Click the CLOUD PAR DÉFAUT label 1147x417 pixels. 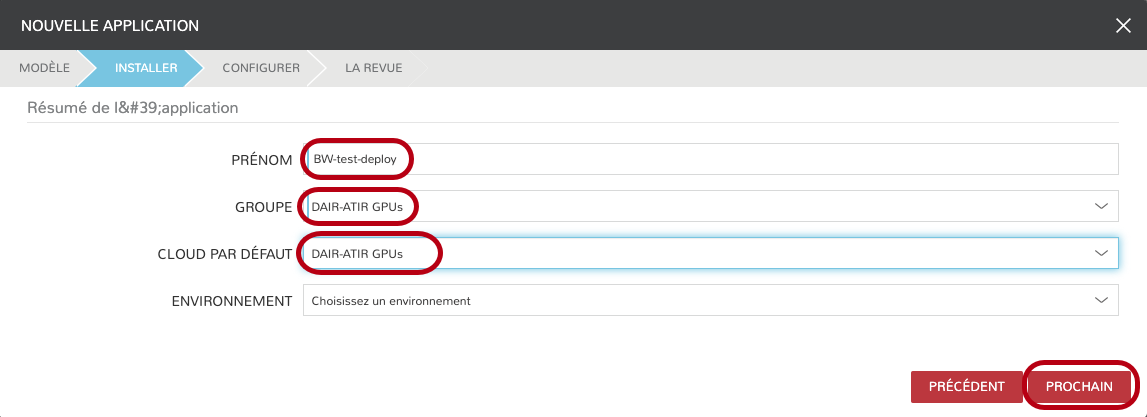pos(224,254)
